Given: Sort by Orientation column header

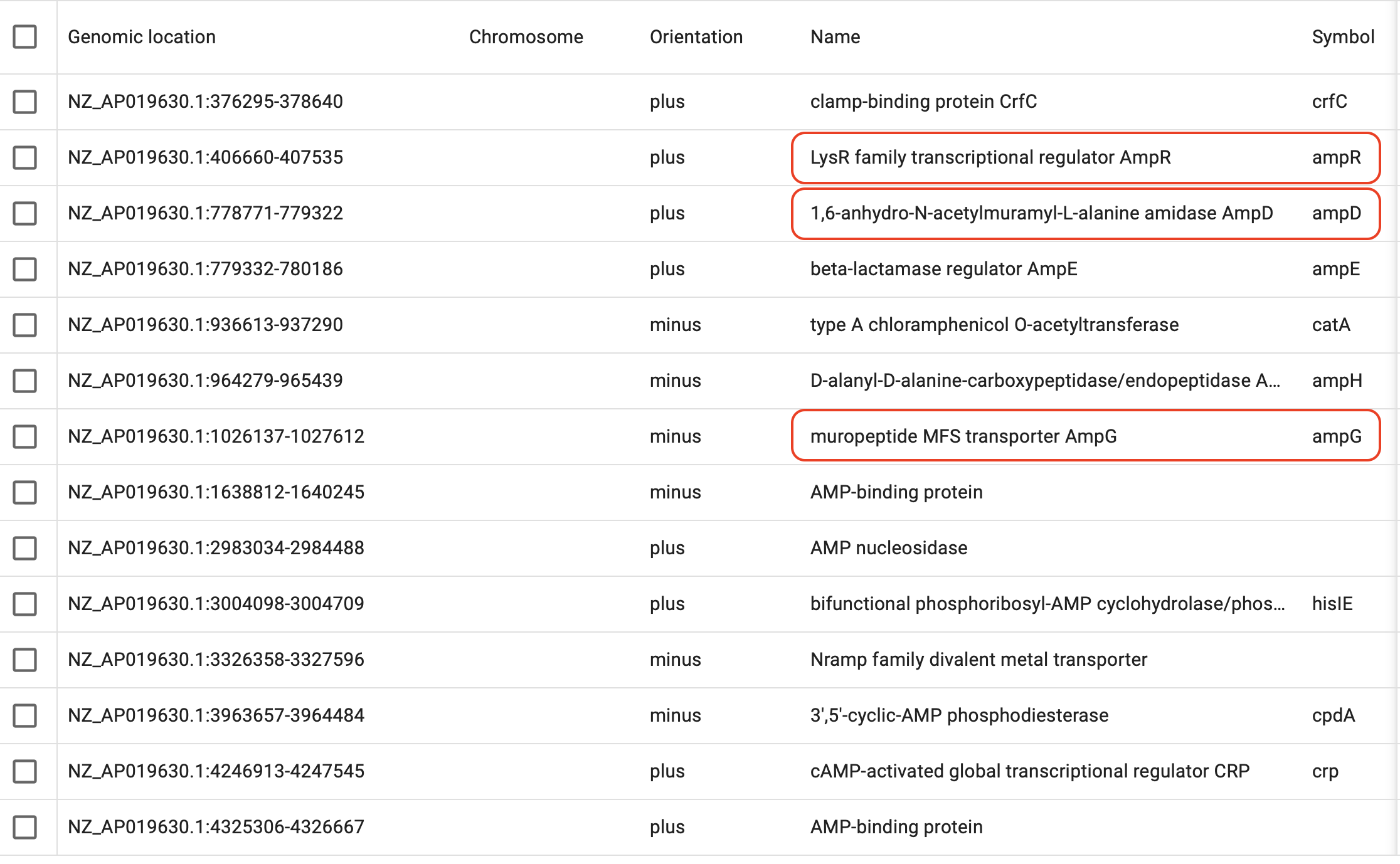Looking at the screenshot, I should [696, 37].
